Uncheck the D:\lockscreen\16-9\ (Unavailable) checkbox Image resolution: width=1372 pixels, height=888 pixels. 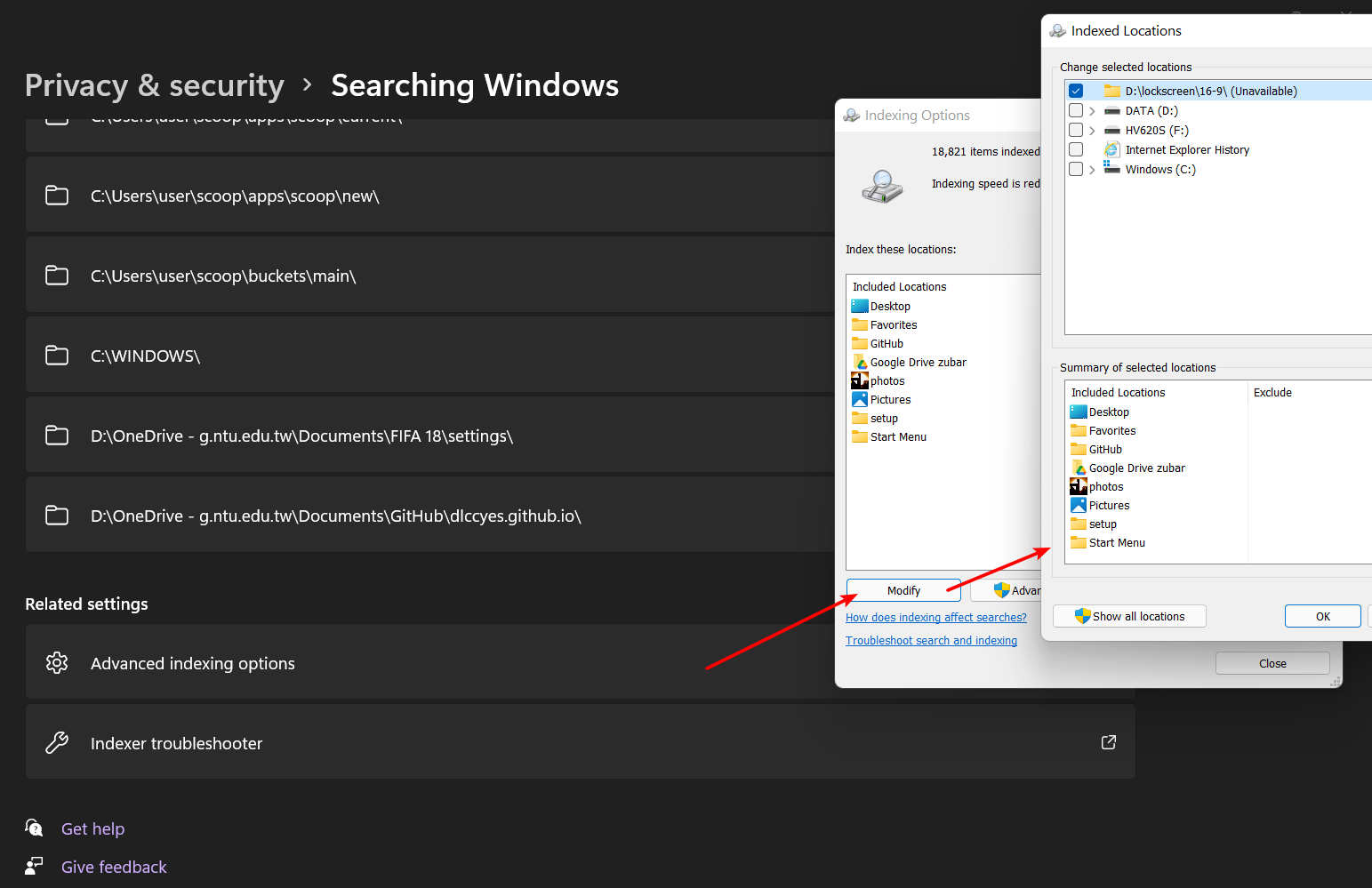click(1076, 91)
